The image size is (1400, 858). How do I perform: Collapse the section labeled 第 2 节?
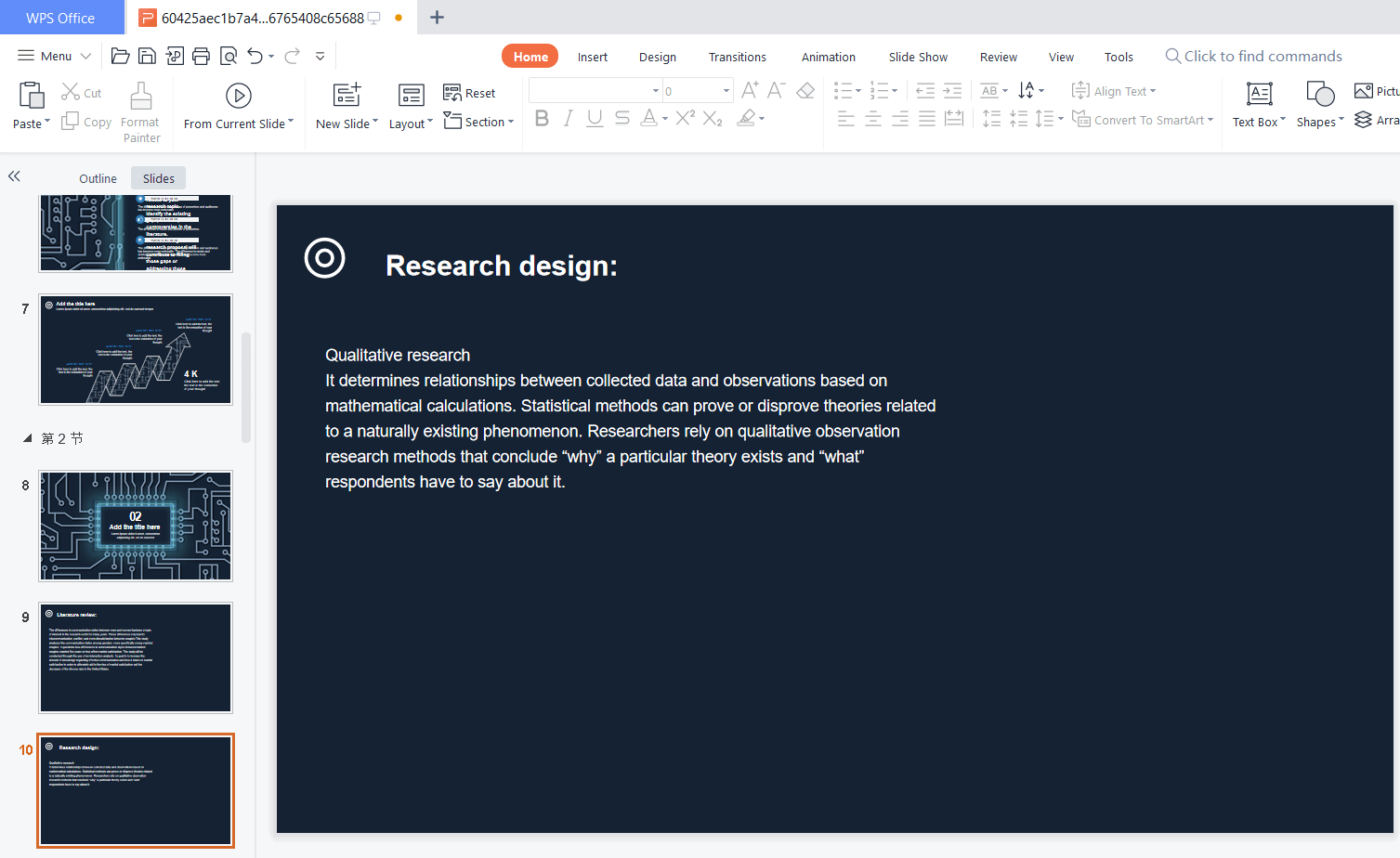[x=27, y=437]
